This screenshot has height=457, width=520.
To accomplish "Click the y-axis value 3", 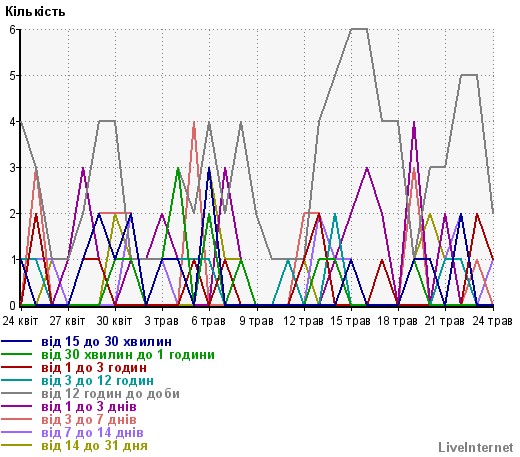I will [x=13, y=168].
